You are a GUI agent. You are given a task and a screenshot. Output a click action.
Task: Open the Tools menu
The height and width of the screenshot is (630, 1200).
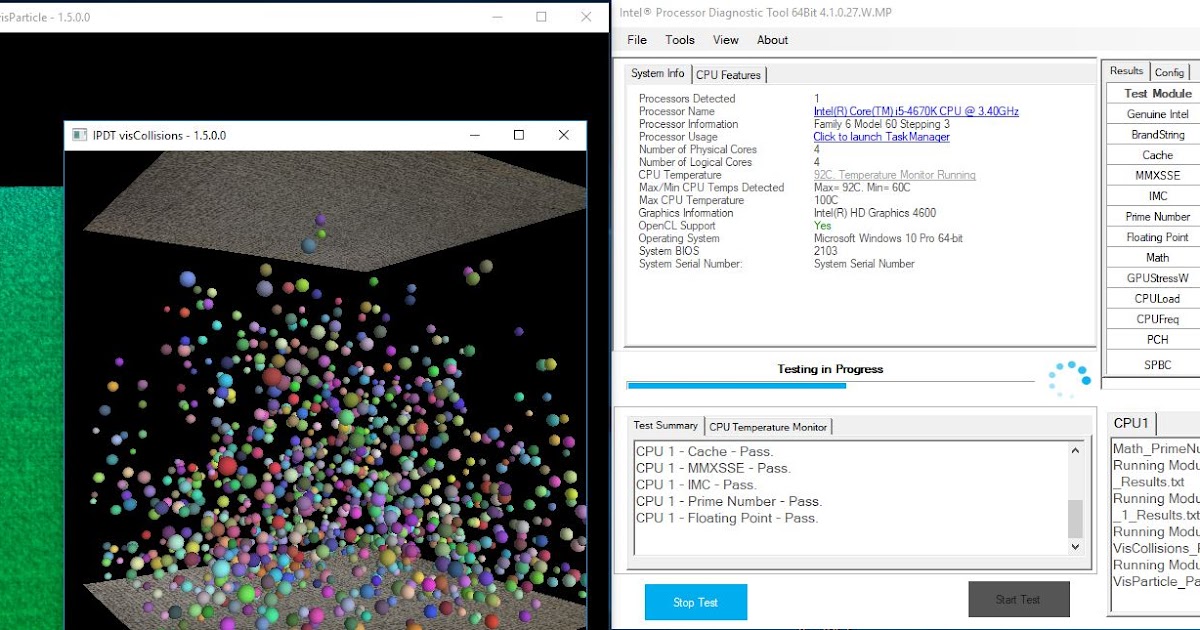click(x=679, y=40)
